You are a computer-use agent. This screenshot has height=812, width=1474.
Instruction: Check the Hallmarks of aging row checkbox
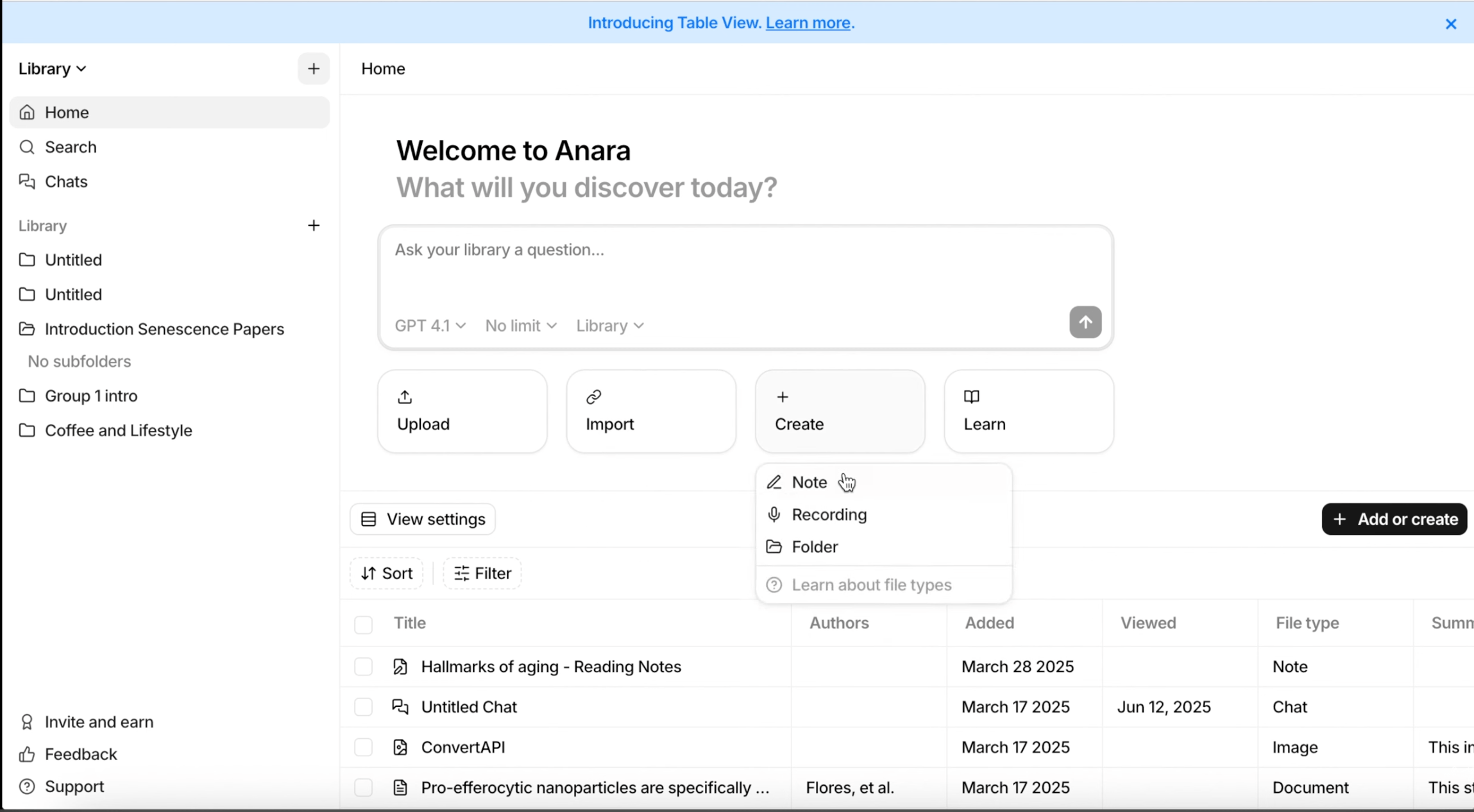coord(363,666)
